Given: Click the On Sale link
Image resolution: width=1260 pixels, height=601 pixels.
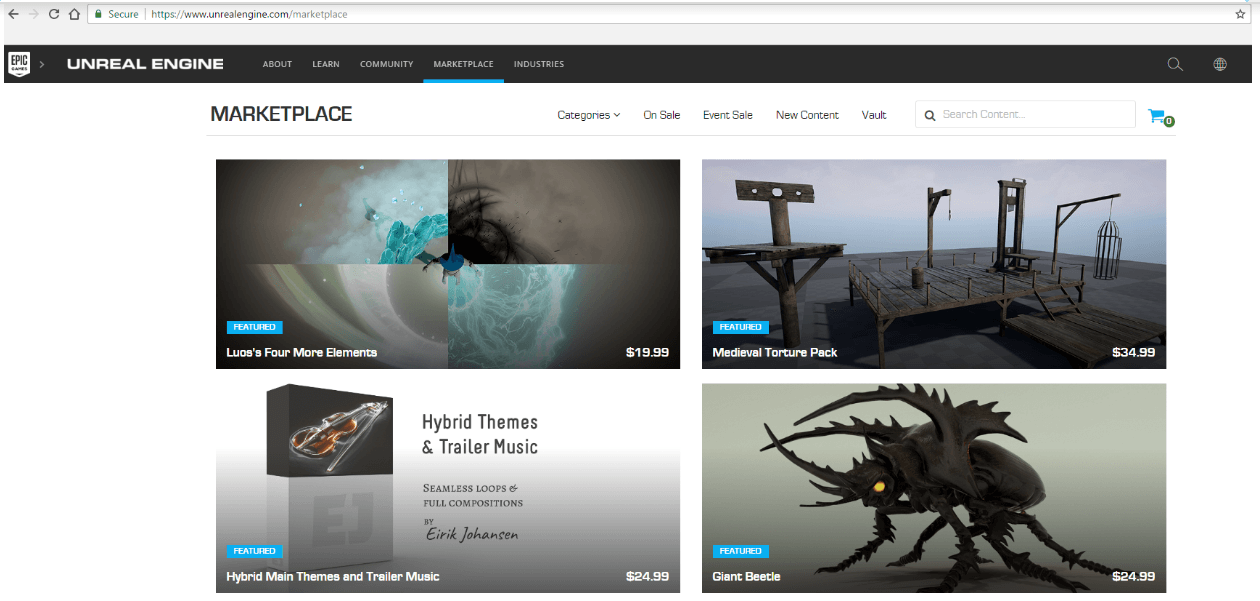Looking at the screenshot, I should (661, 115).
